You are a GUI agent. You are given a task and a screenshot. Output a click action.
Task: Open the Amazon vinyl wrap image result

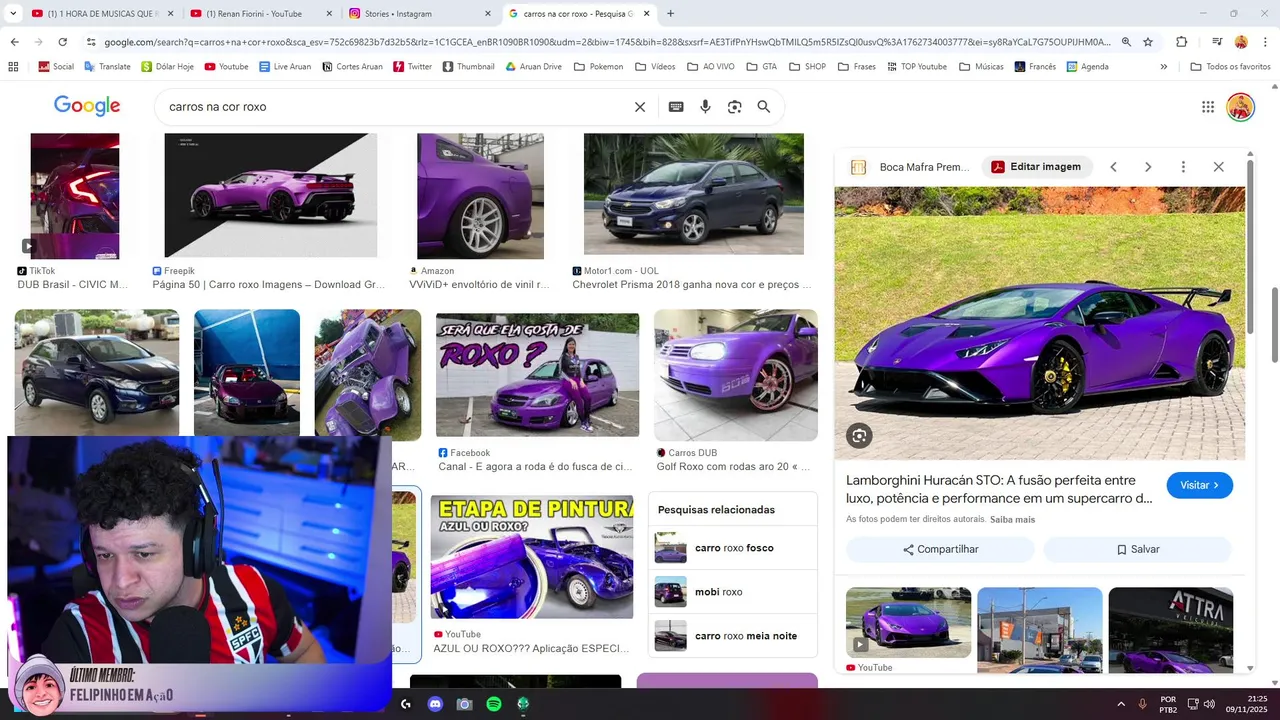pyautogui.click(x=480, y=196)
